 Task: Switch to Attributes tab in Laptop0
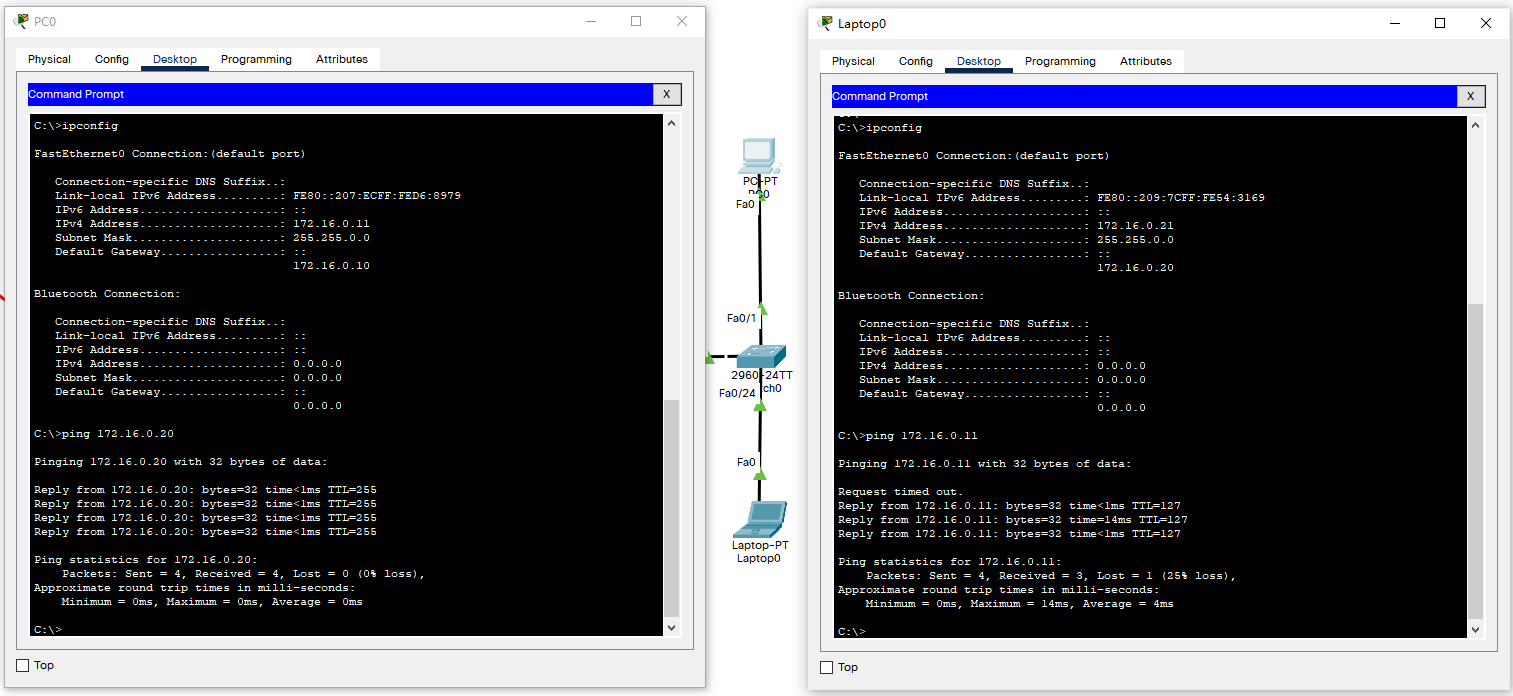1145,61
